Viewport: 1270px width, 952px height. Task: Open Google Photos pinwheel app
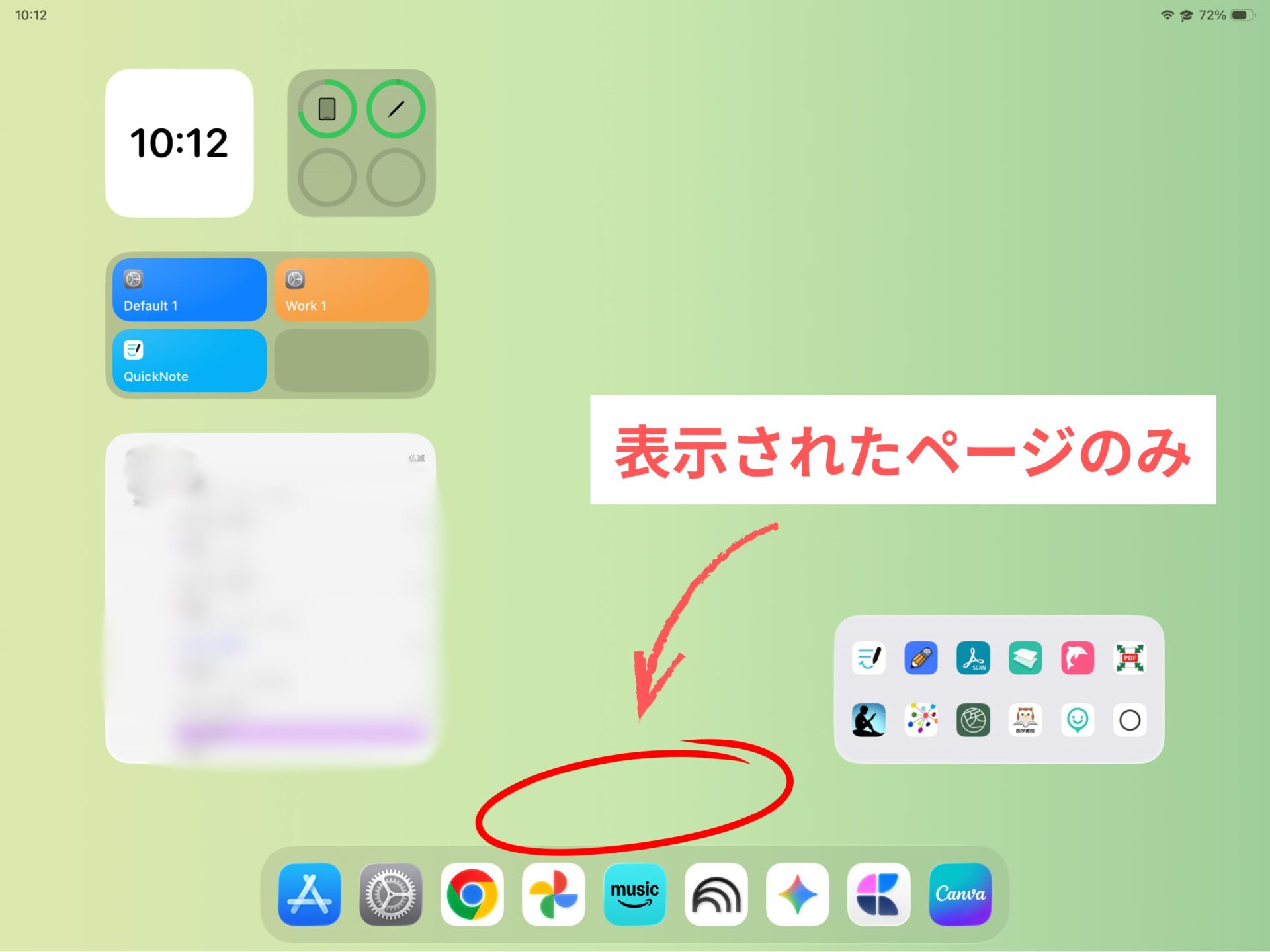click(553, 894)
